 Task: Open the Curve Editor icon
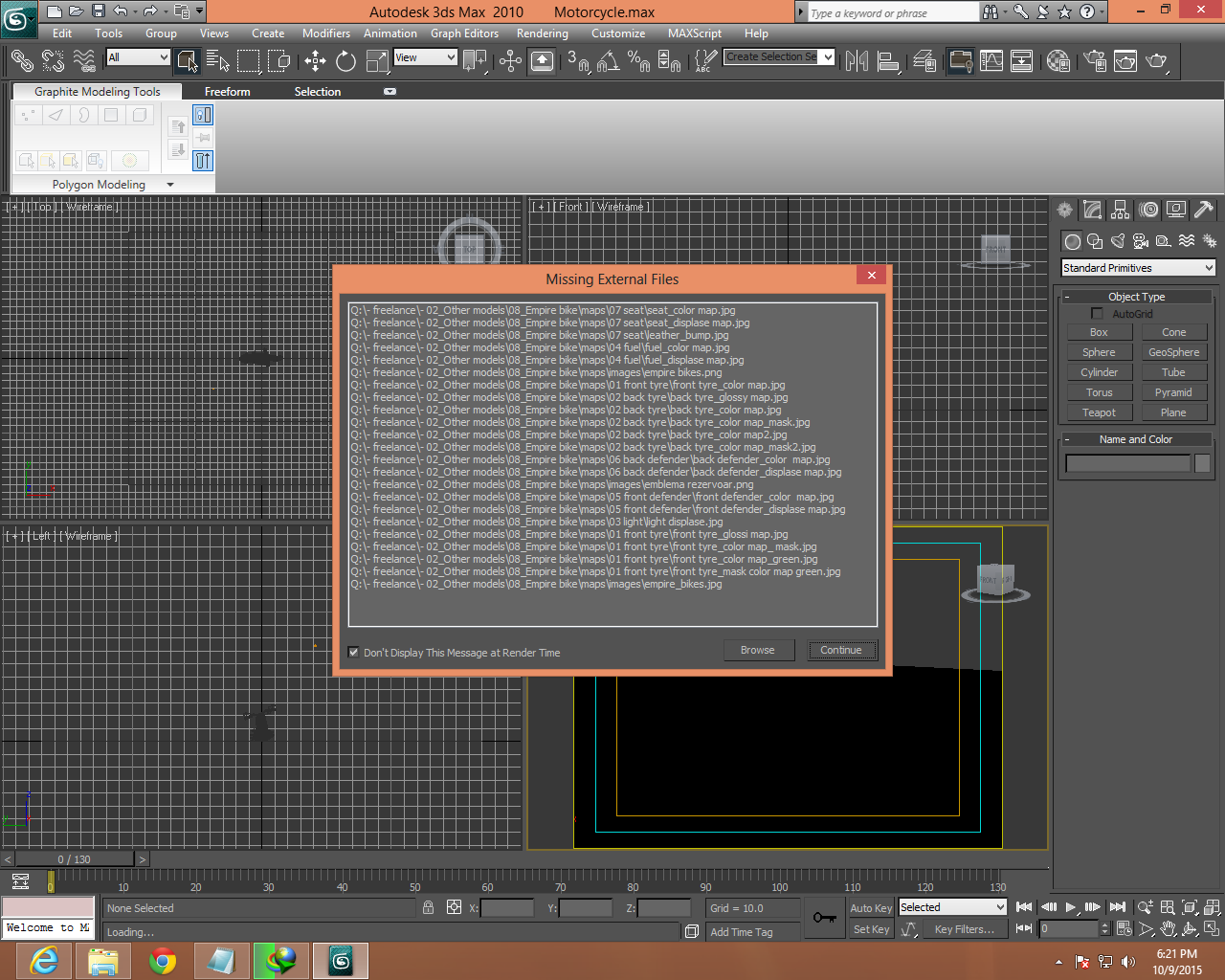(991, 61)
